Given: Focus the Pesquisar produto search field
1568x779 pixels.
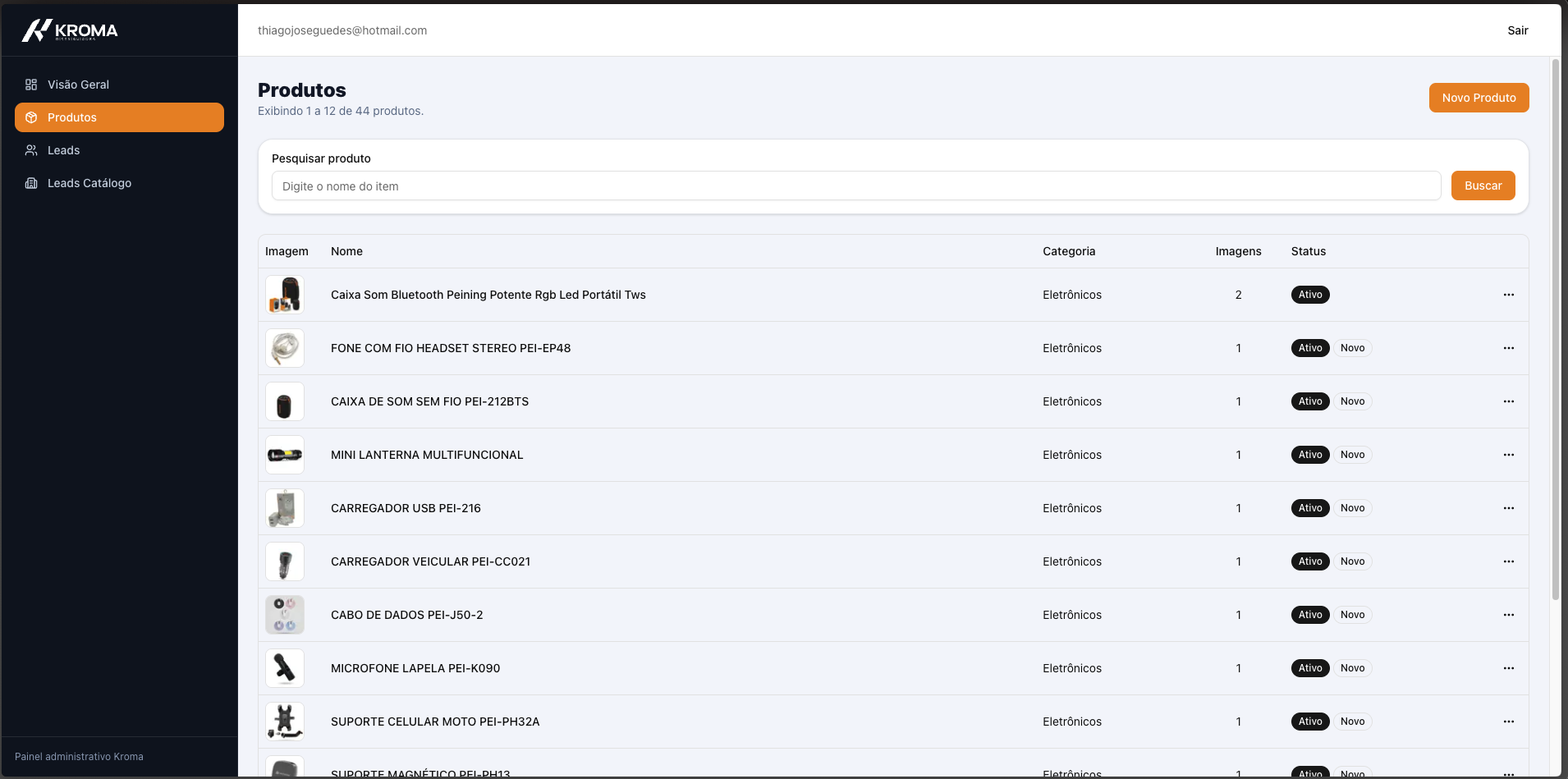Looking at the screenshot, I should pyautogui.click(x=856, y=186).
